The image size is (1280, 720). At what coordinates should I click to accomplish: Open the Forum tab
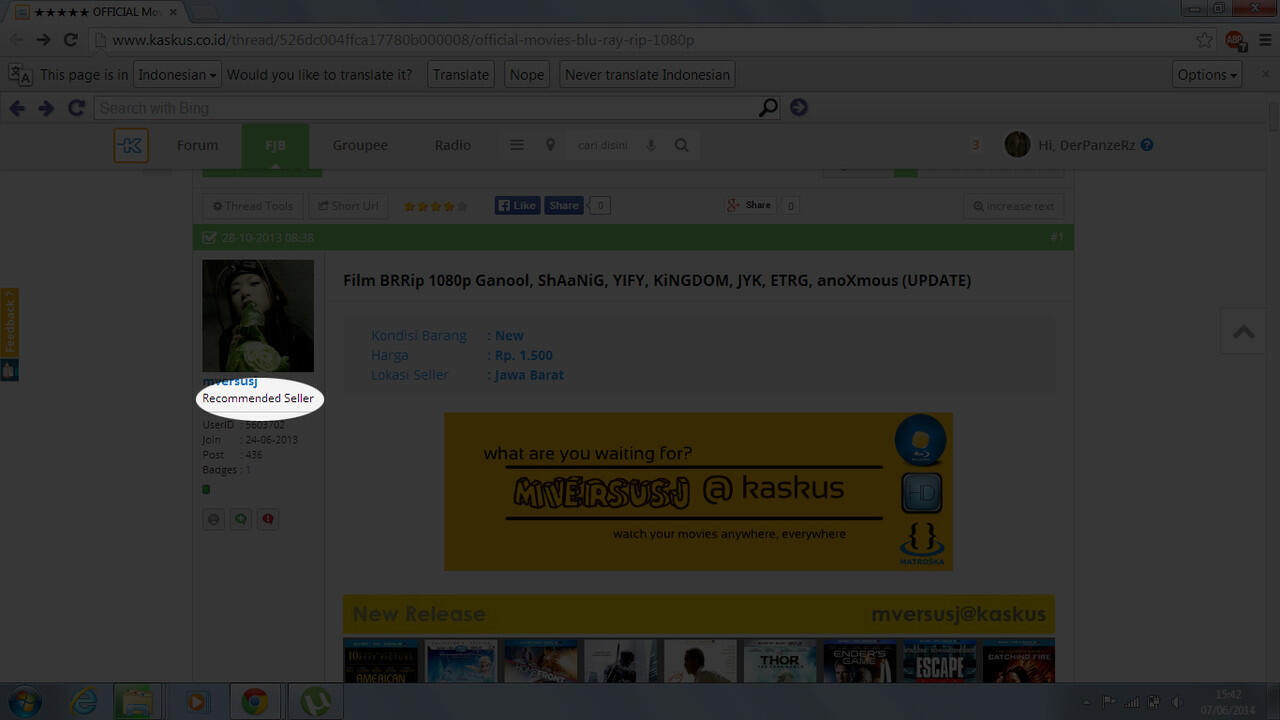click(197, 145)
